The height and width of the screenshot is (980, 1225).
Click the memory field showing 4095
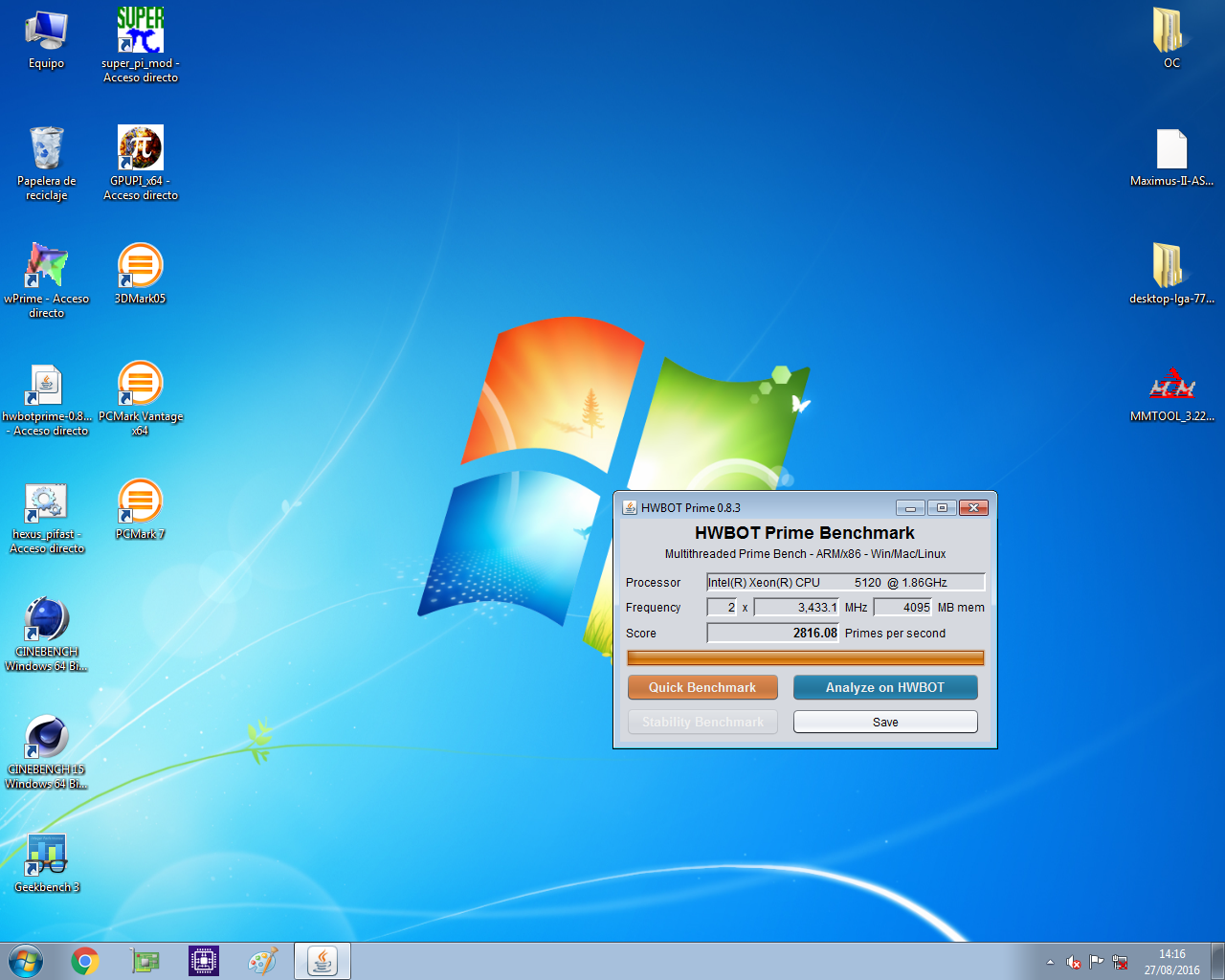(902, 607)
